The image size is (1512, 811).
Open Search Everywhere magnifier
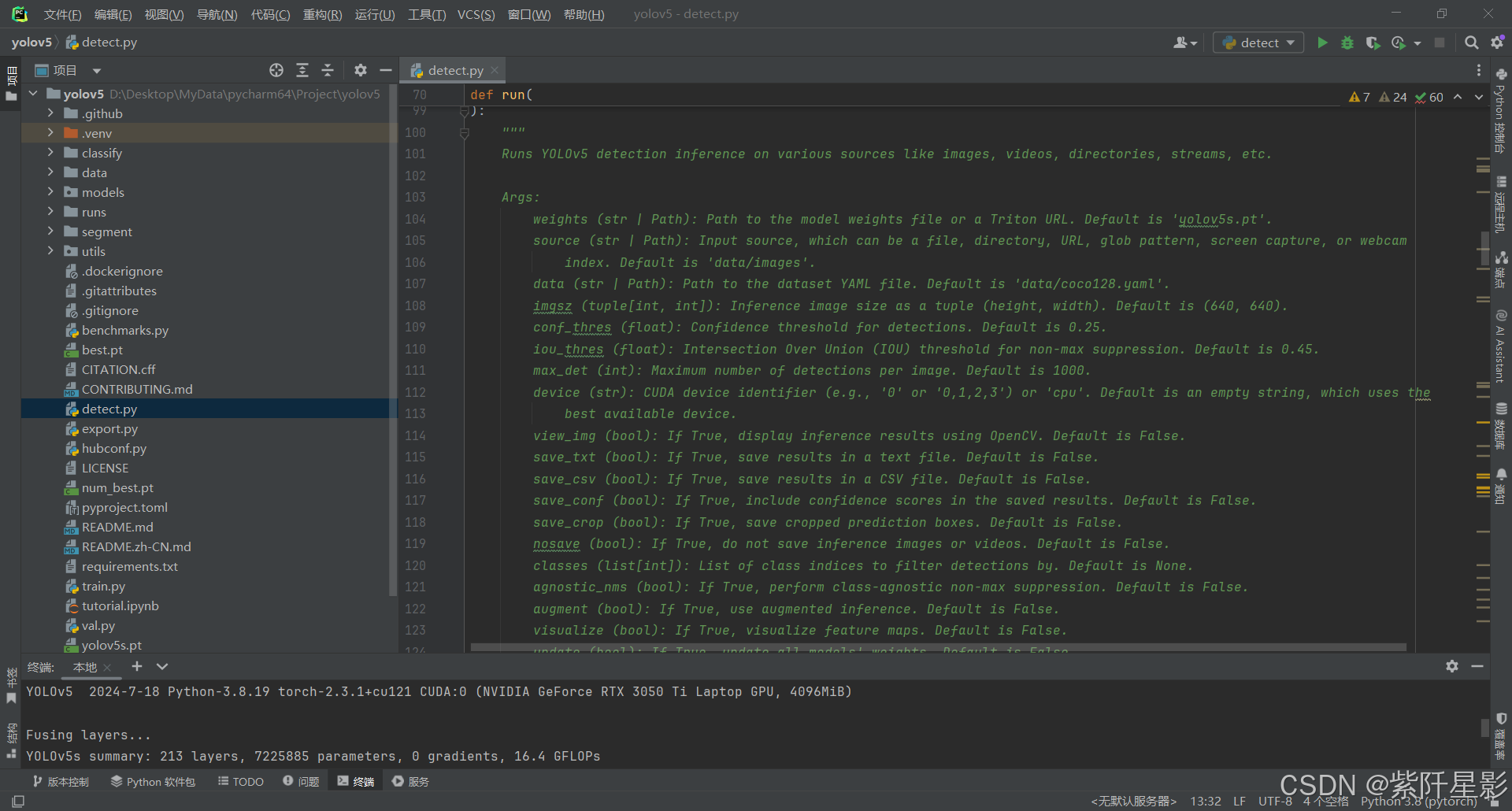click(1471, 43)
